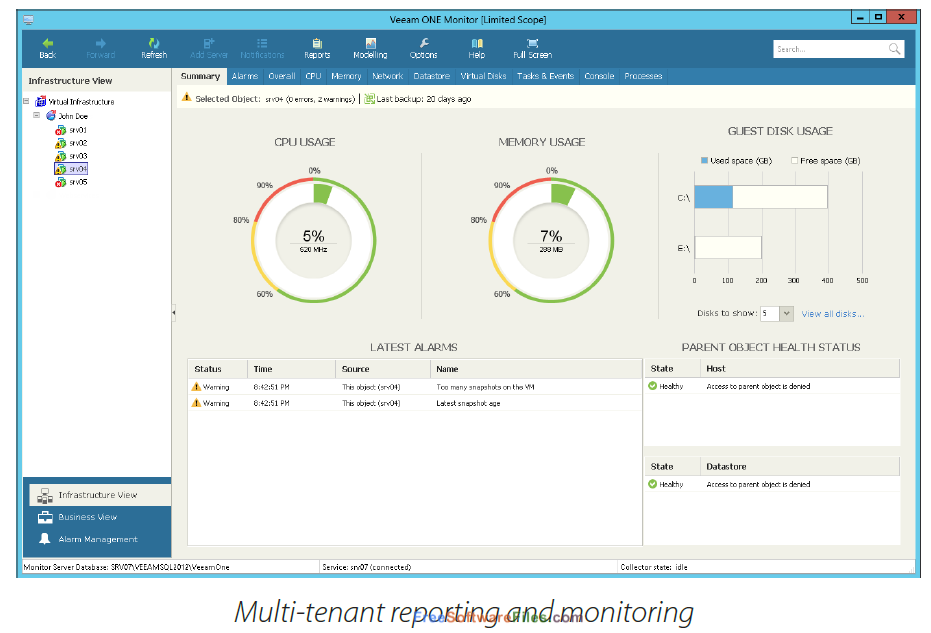Open the Overall tab
931x633 pixels.
click(x=281, y=76)
